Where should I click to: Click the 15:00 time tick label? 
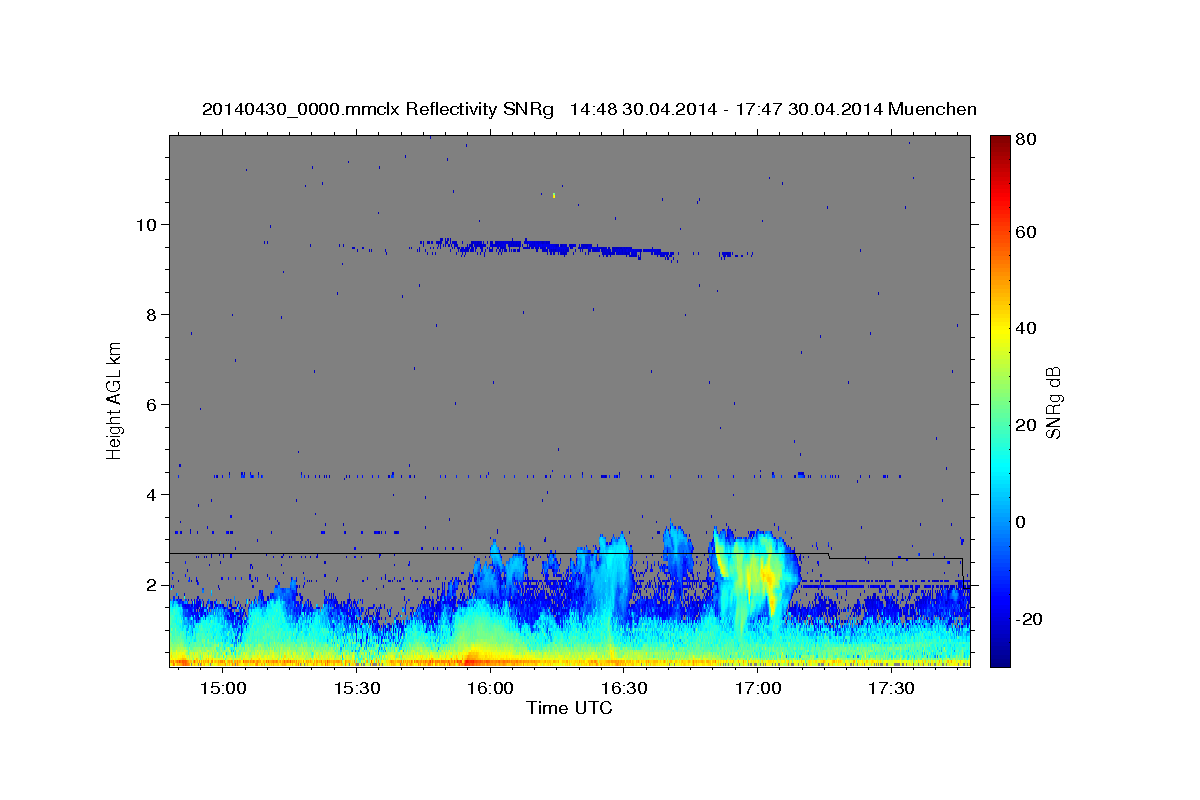[x=223, y=689]
